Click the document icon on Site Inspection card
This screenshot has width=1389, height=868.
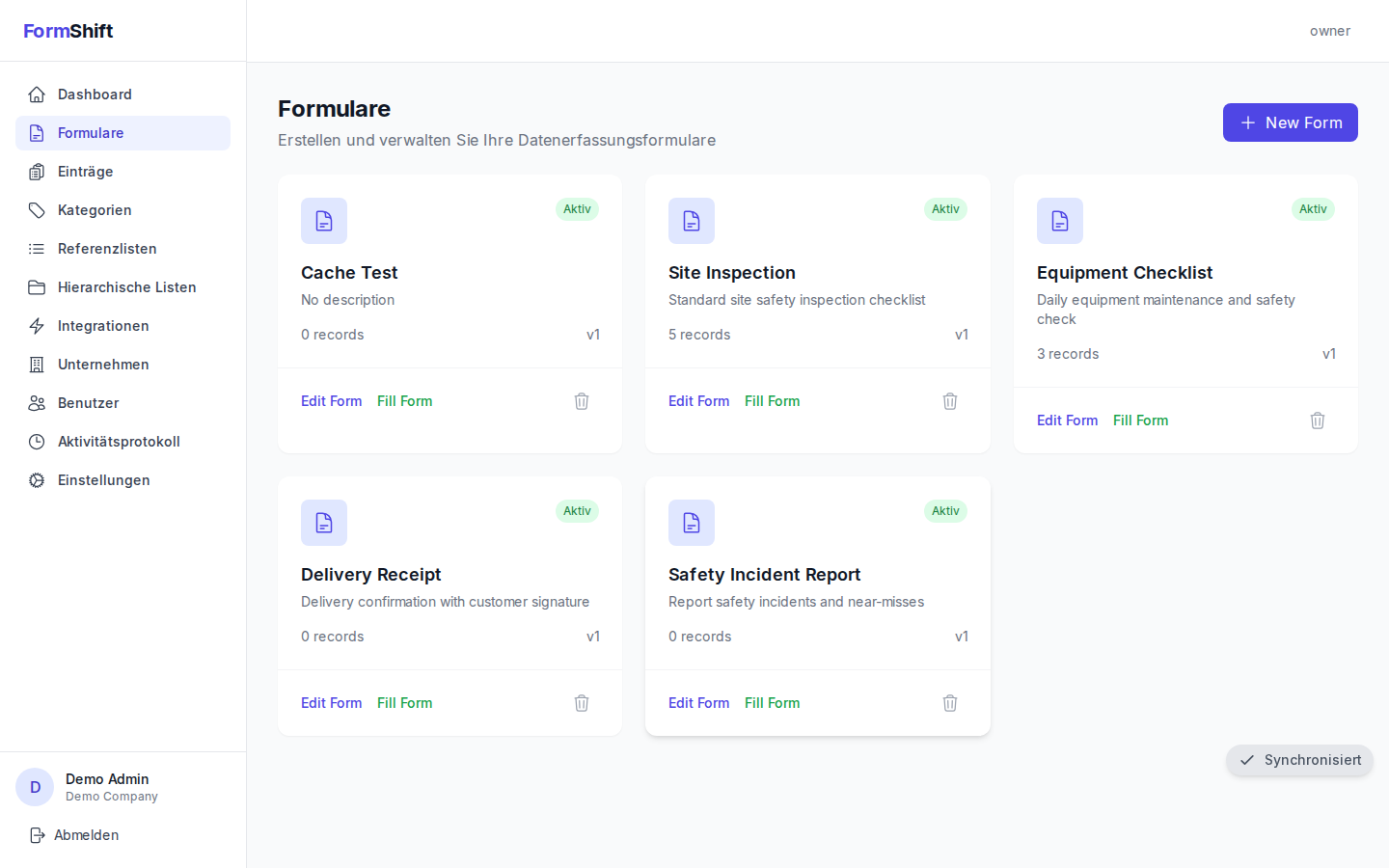692,221
